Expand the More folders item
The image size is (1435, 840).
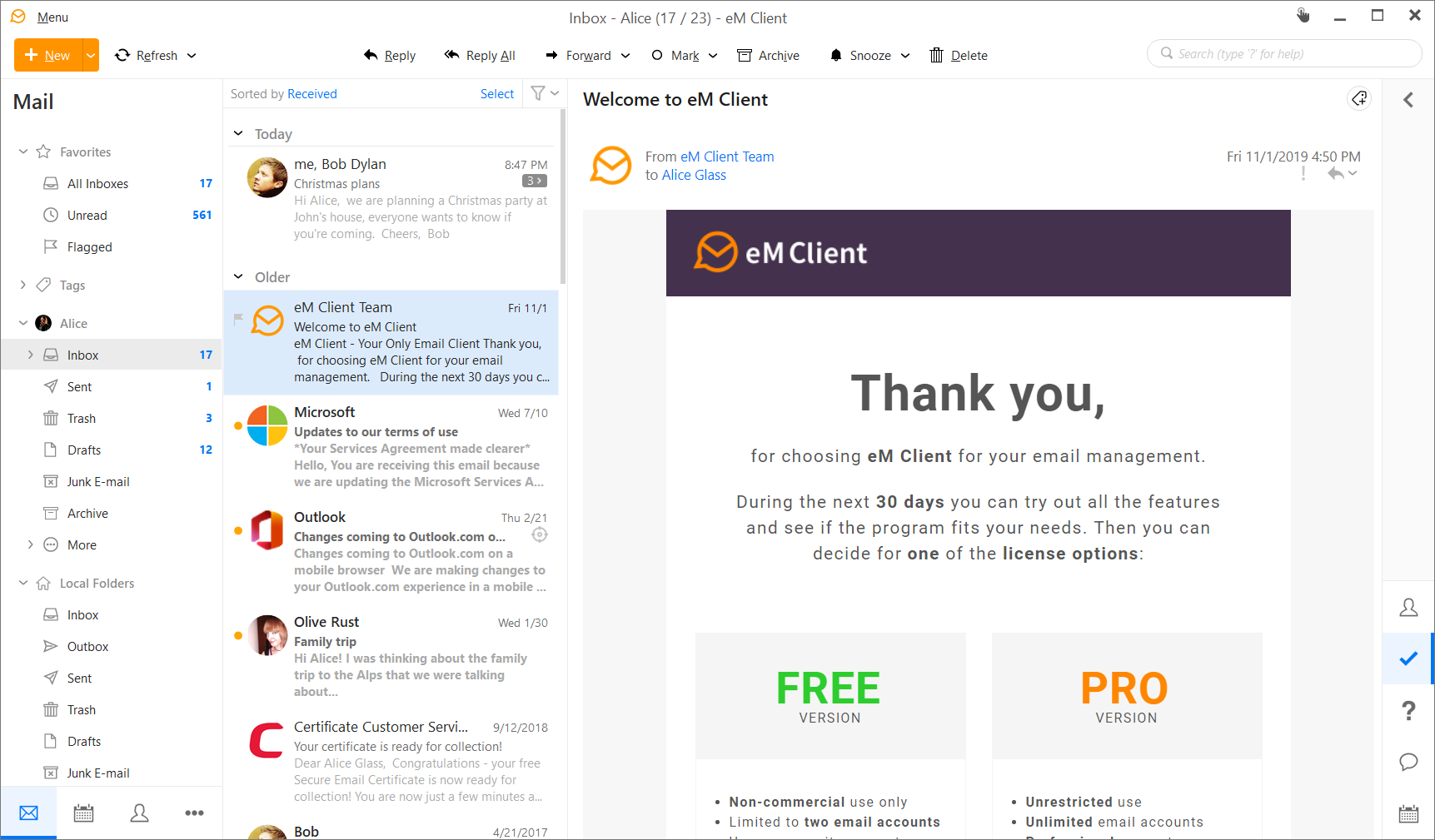[x=31, y=544]
